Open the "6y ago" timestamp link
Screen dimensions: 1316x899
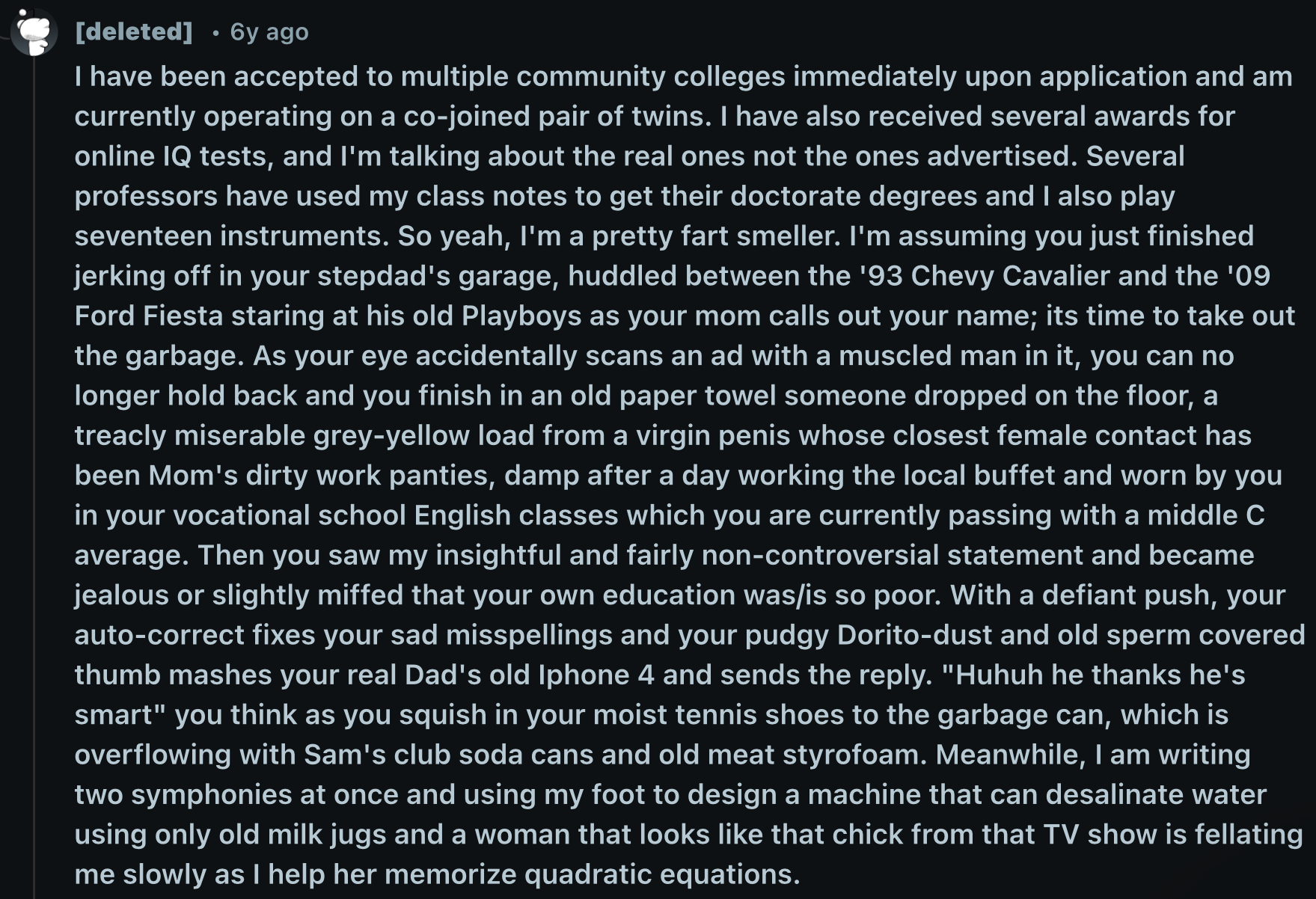point(269,32)
